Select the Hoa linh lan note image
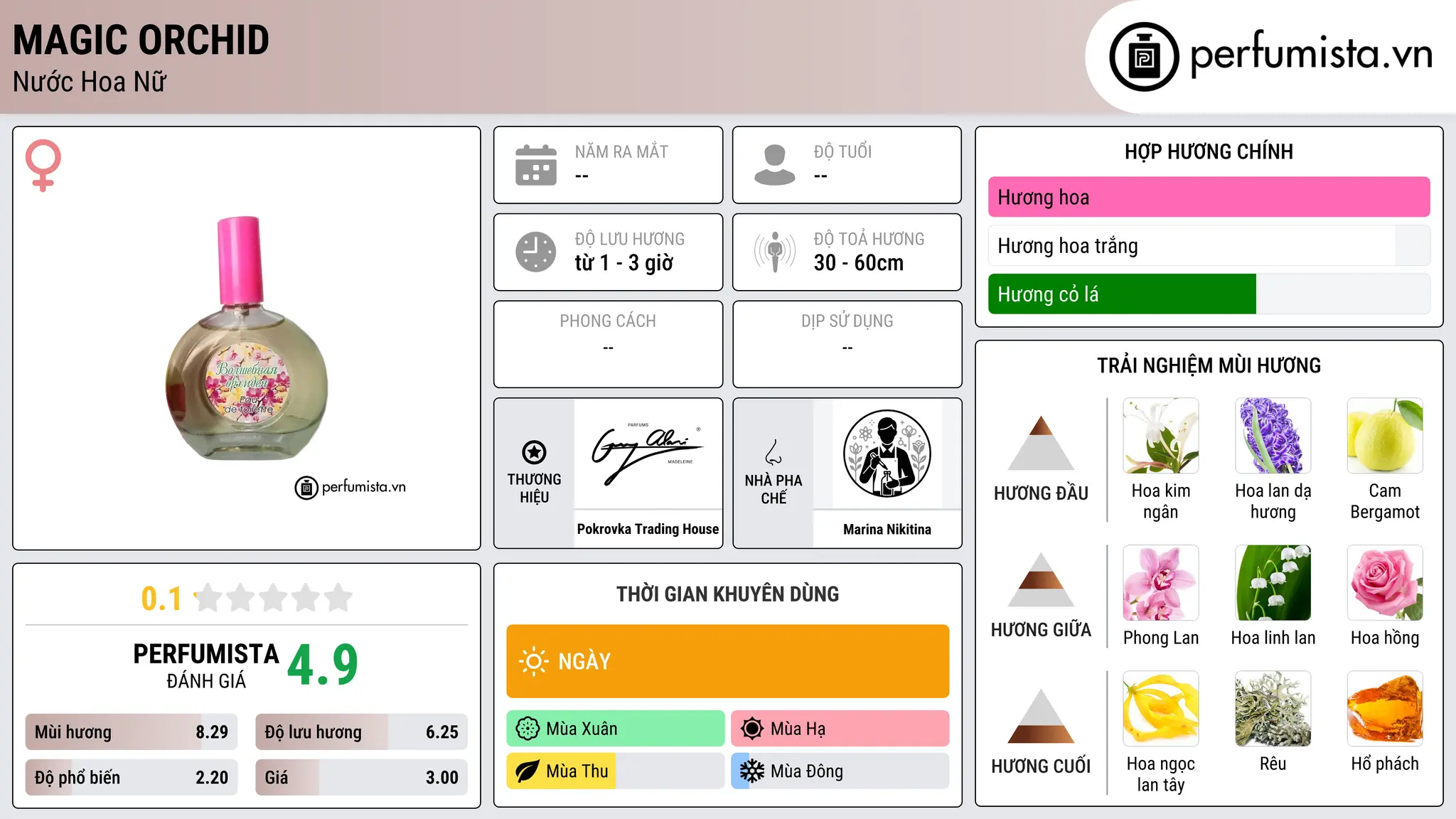 1273,583
